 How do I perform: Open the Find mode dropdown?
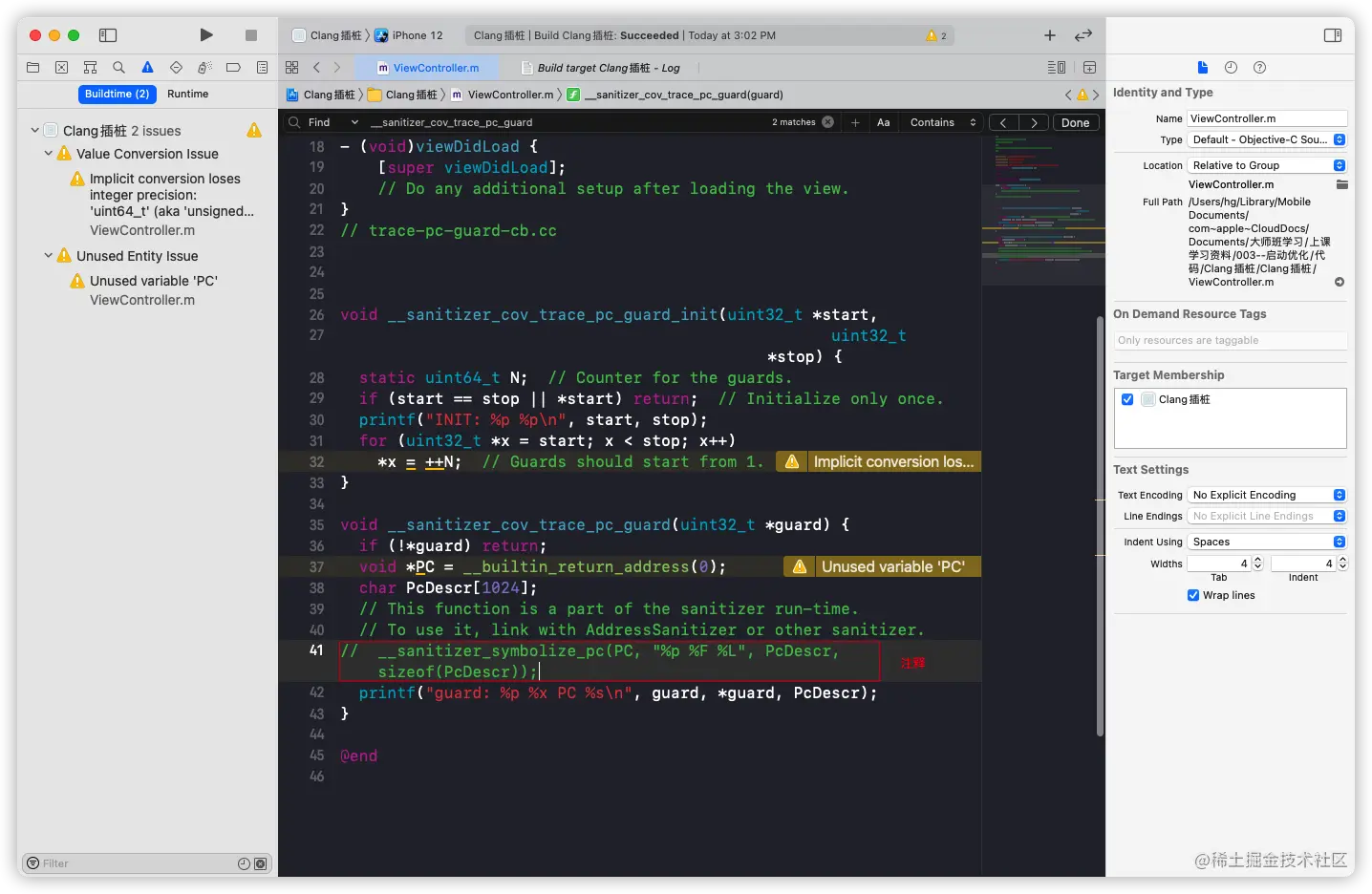(x=333, y=122)
